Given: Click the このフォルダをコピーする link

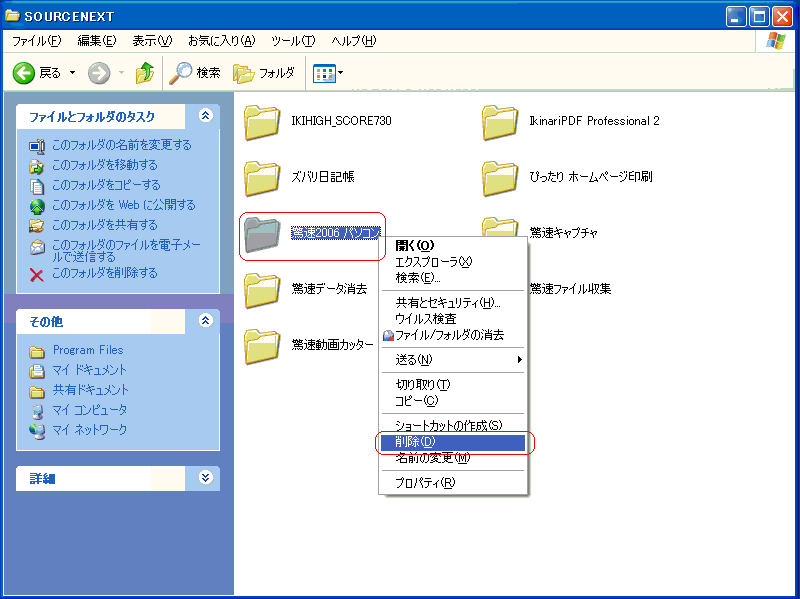Looking at the screenshot, I should (x=106, y=185).
